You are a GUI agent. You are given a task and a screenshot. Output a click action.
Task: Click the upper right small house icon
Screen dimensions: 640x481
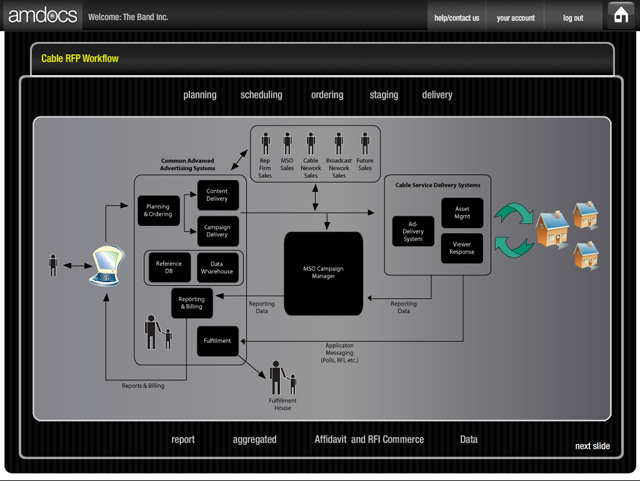(x=586, y=215)
